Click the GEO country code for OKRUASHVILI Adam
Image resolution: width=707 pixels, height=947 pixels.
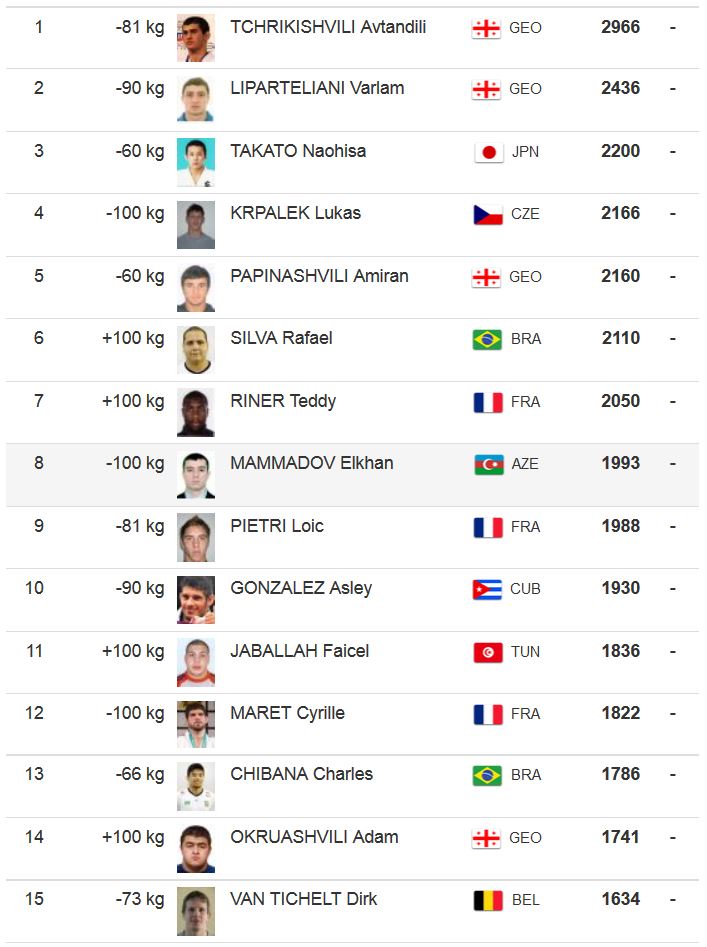click(525, 838)
